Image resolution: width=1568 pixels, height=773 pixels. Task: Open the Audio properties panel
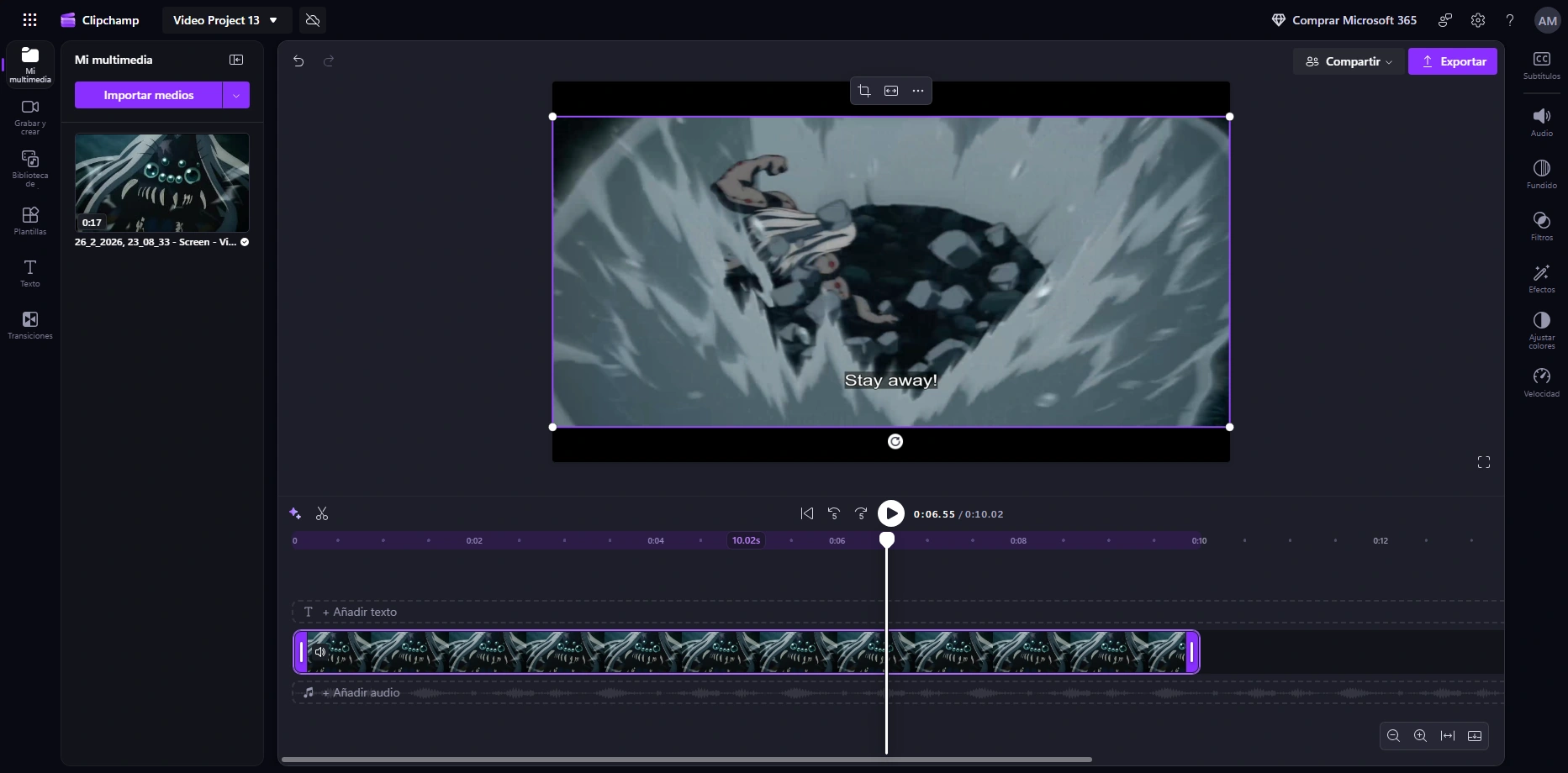(x=1542, y=122)
